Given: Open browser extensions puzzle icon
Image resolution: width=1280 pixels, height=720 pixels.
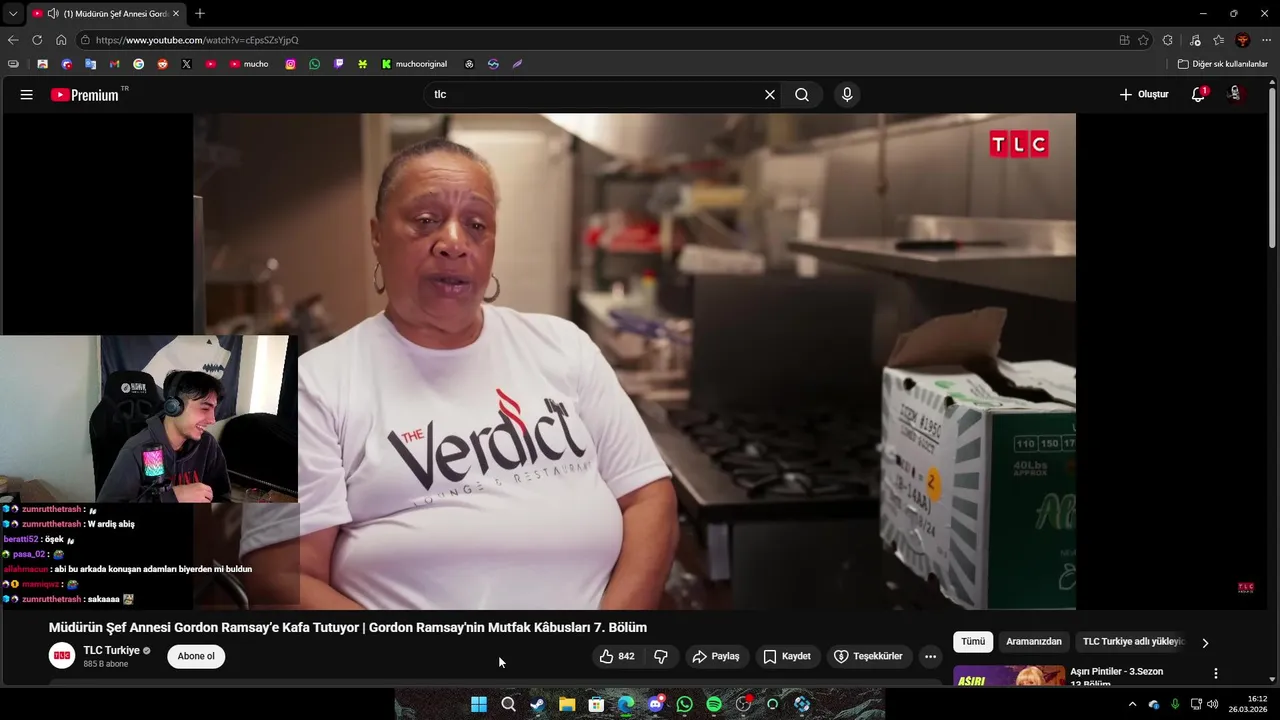Looking at the screenshot, I should 1168,40.
